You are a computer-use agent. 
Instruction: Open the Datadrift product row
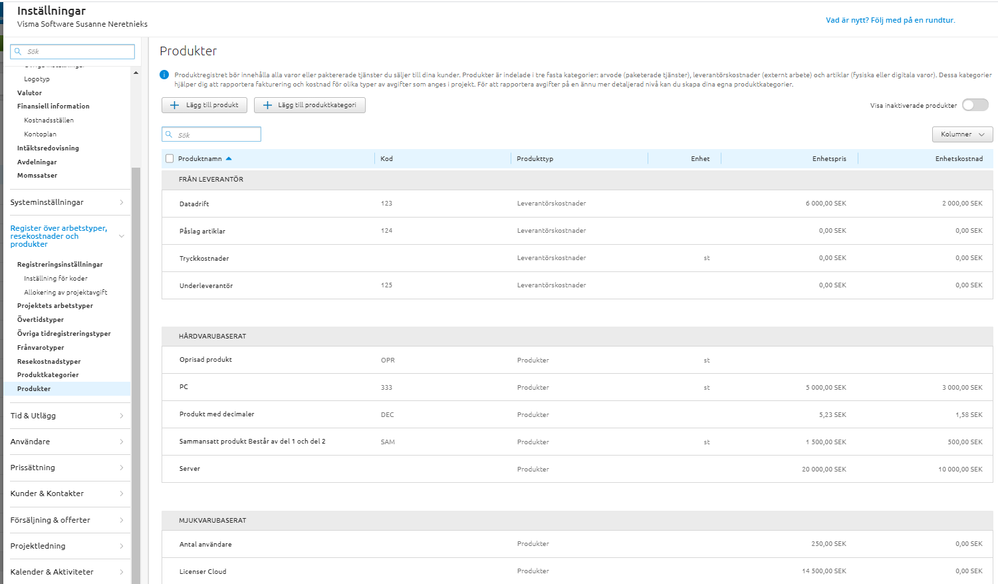(x=194, y=203)
